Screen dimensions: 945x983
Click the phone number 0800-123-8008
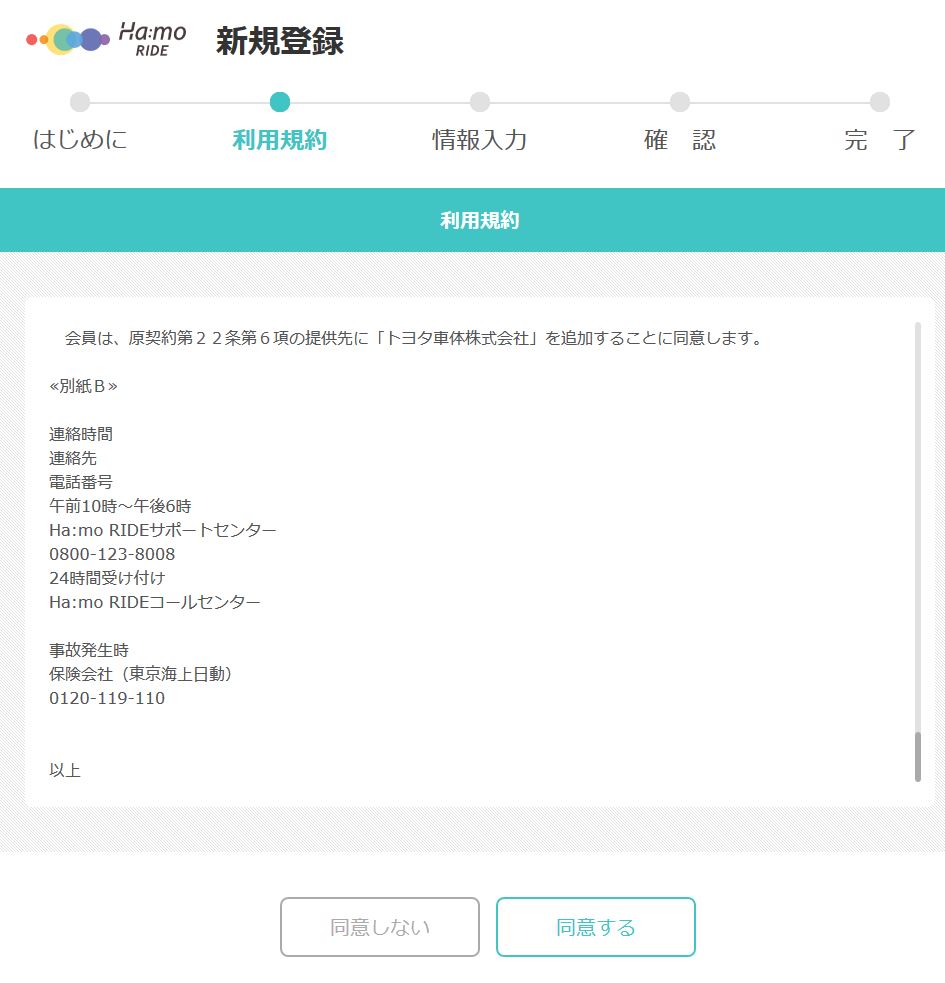tap(112, 554)
